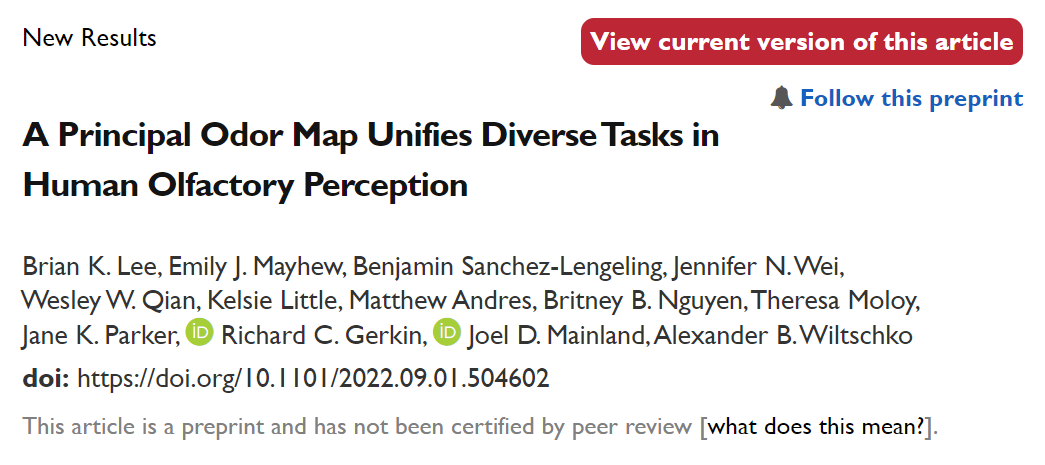Click the article title heading
Image resolution: width=1045 pixels, height=465 pixels.
pyautogui.click(x=371, y=160)
